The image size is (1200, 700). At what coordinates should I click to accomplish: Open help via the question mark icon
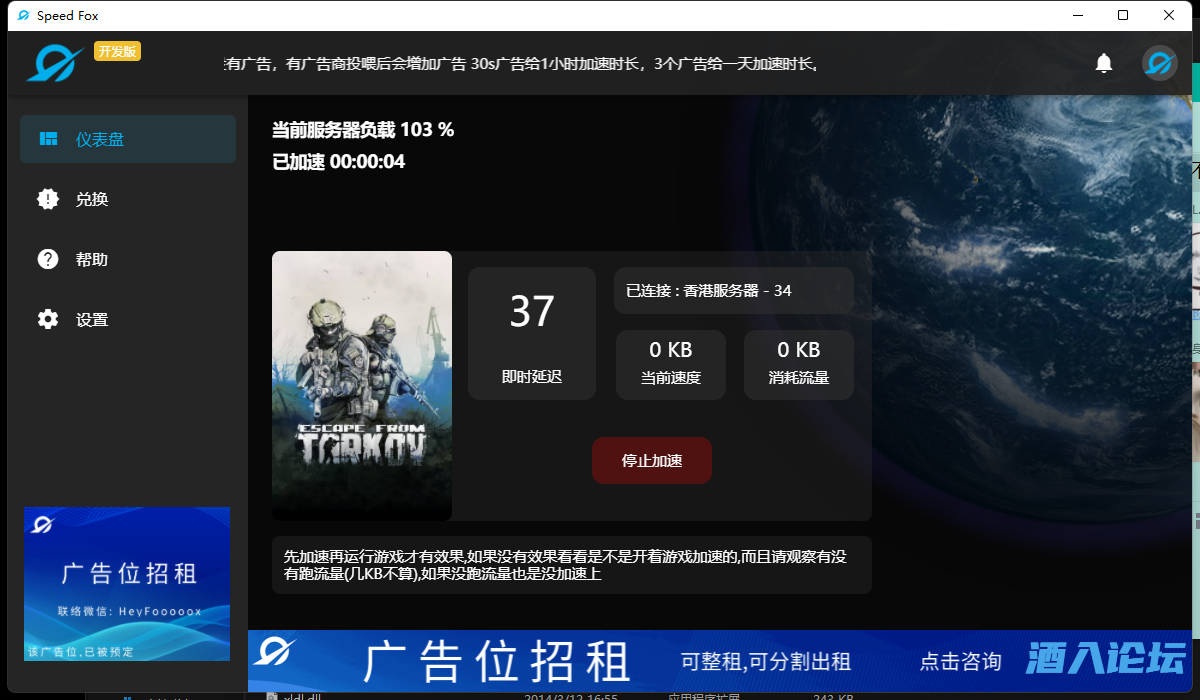point(47,259)
